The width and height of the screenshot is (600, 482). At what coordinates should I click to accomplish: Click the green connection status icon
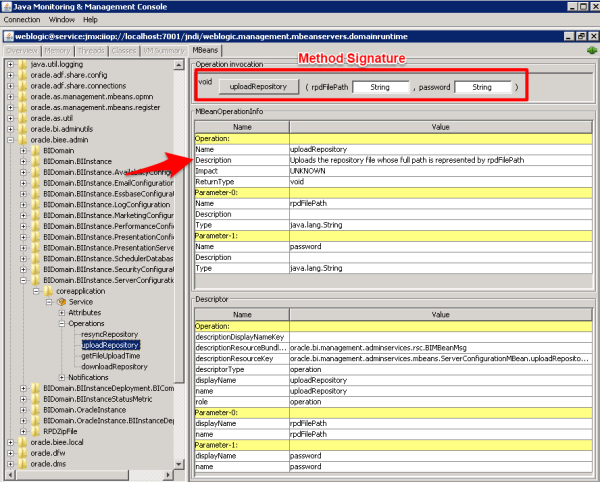pos(591,49)
